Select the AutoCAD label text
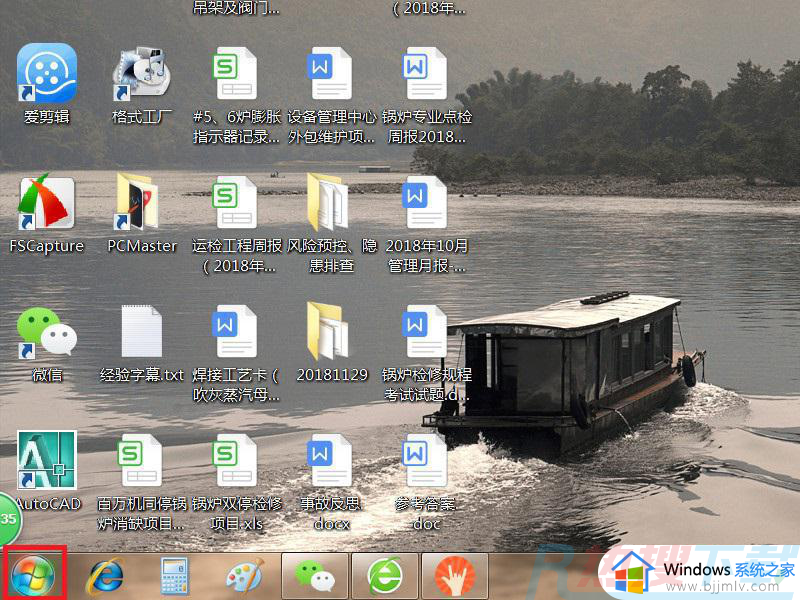 tap(48, 504)
